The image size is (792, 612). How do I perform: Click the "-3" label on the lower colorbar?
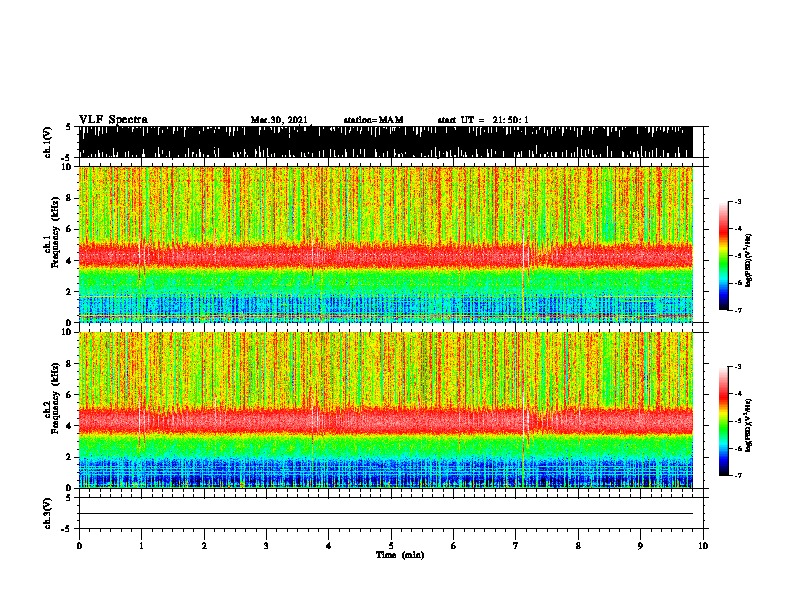click(738, 367)
